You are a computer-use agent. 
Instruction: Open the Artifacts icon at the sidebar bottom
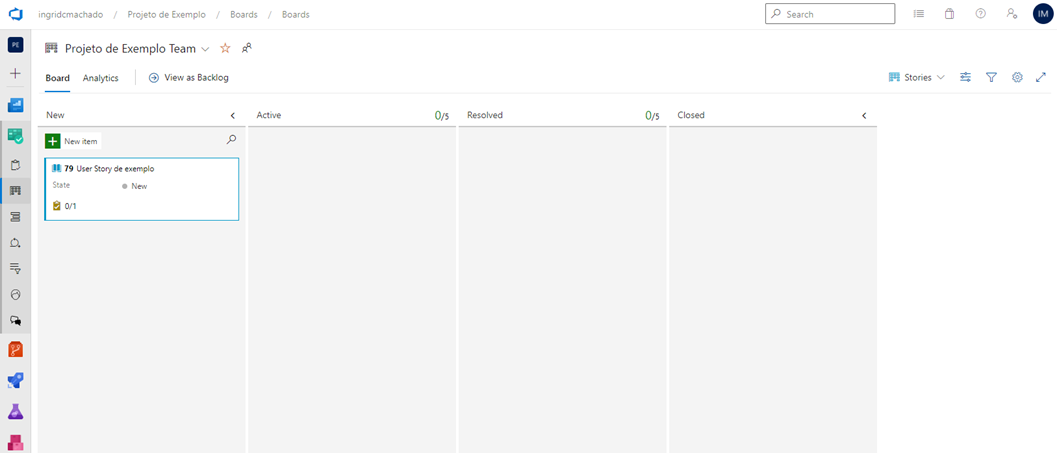coord(16,442)
